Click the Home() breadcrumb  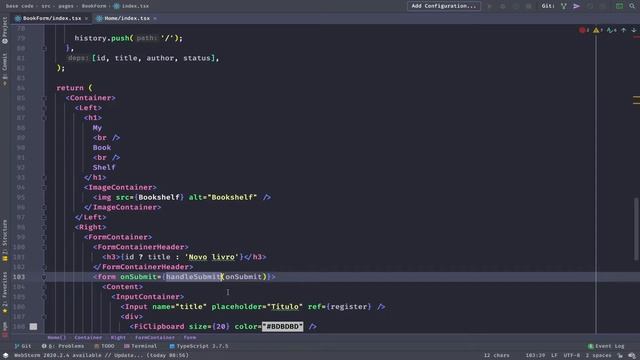coord(56,338)
